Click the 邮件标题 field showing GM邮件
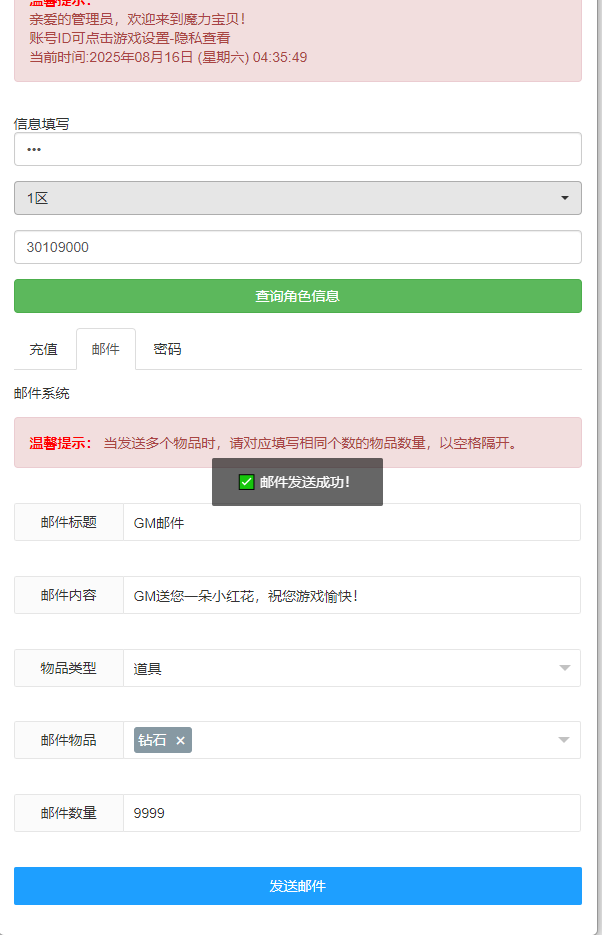 click(350, 521)
